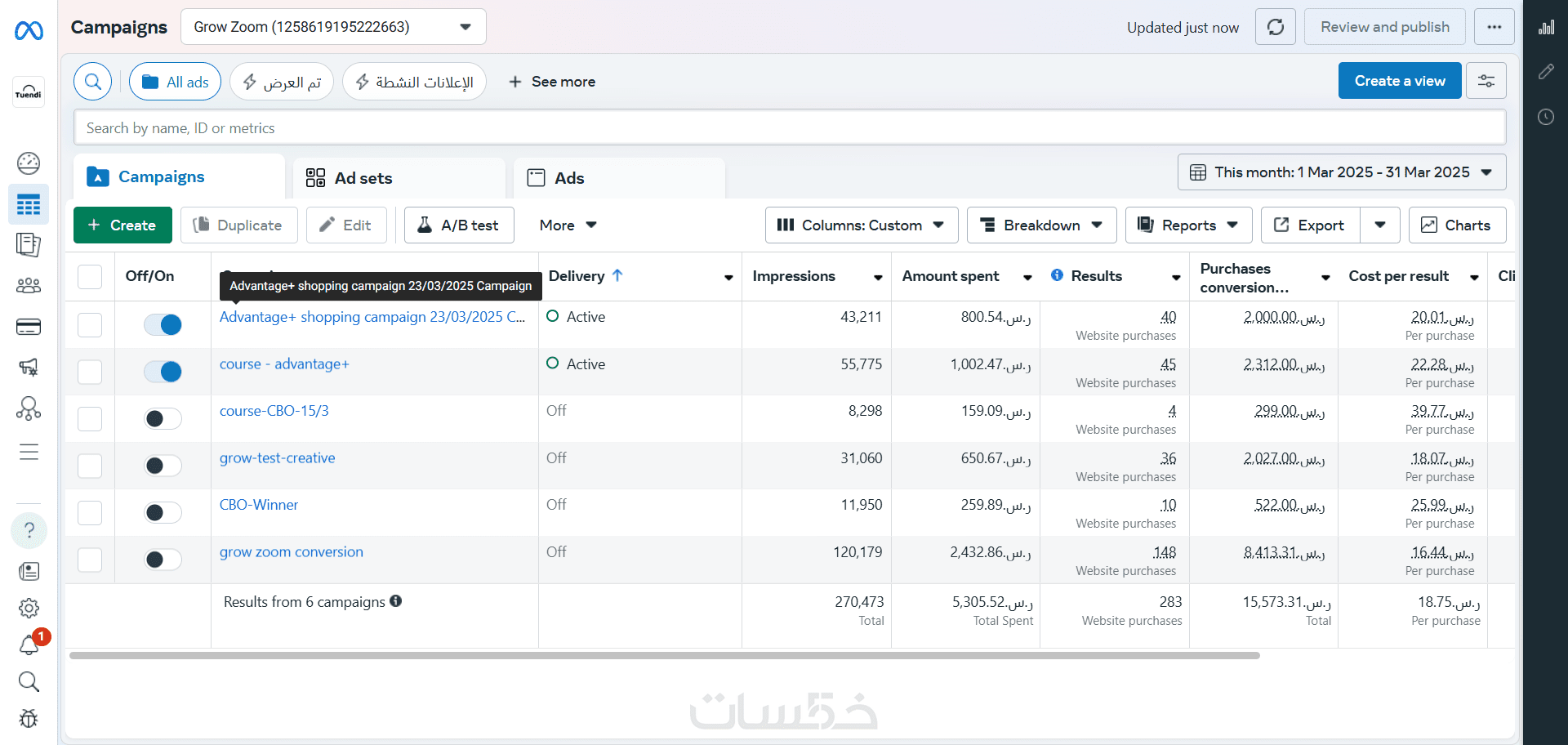Image resolution: width=1568 pixels, height=745 pixels.
Task: Check the box for course-CBO-15/3 row
Action: click(x=90, y=419)
